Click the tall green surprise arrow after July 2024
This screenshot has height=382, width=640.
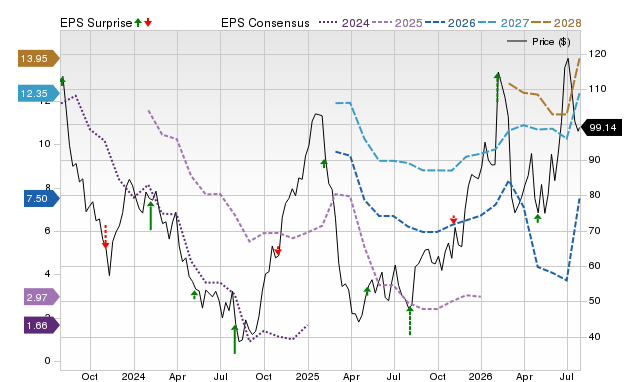[235, 339]
